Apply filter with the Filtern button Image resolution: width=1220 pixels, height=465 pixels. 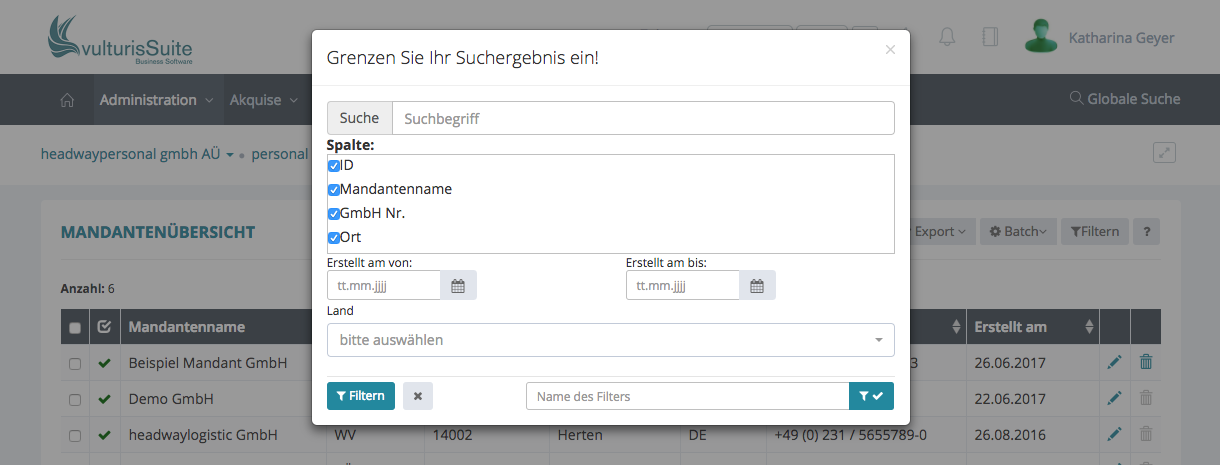pyautogui.click(x=361, y=396)
